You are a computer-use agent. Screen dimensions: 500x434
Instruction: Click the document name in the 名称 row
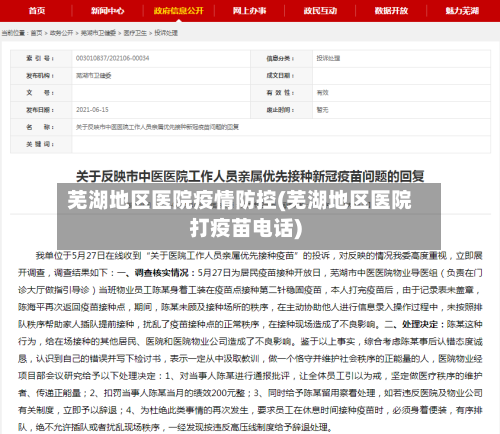157,127
